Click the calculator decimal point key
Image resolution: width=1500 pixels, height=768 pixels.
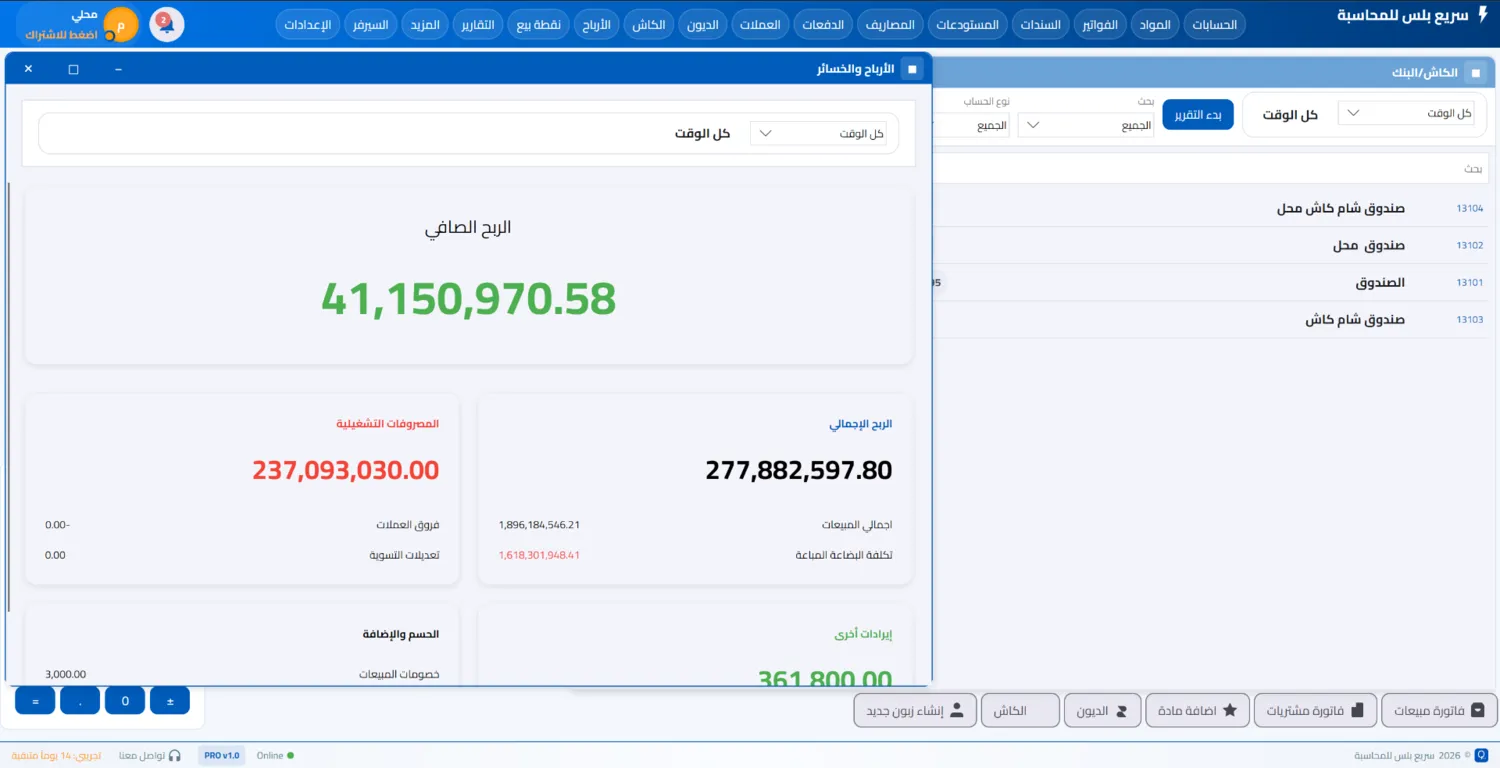pos(80,701)
